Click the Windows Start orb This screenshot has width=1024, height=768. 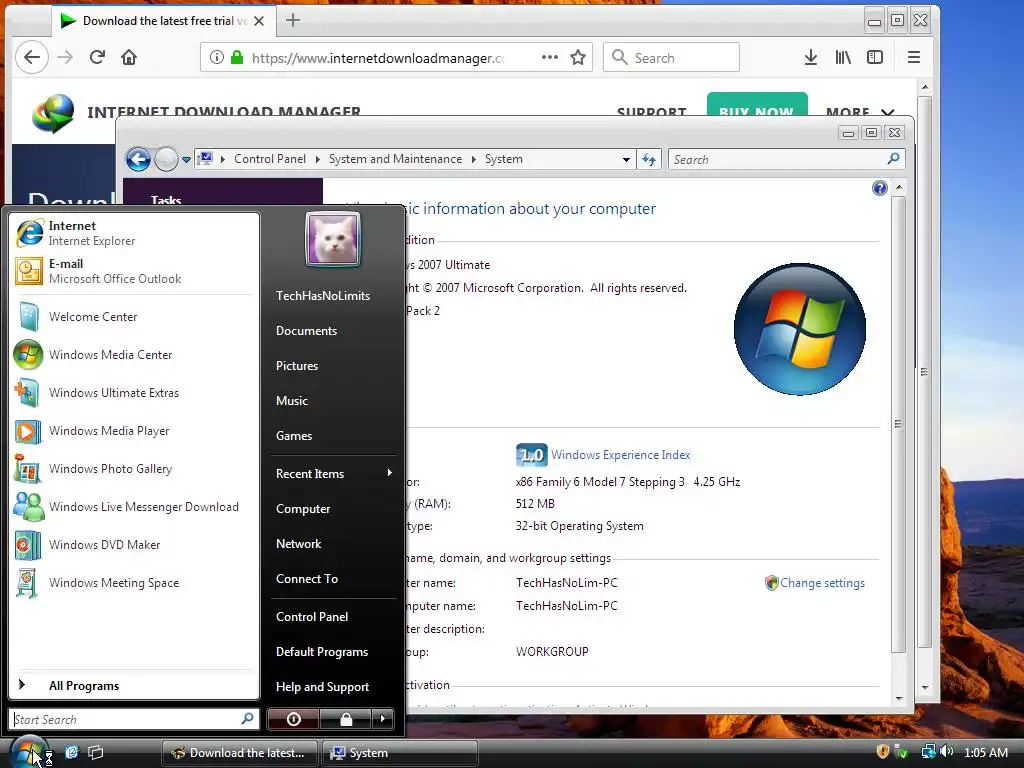[x=29, y=752]
